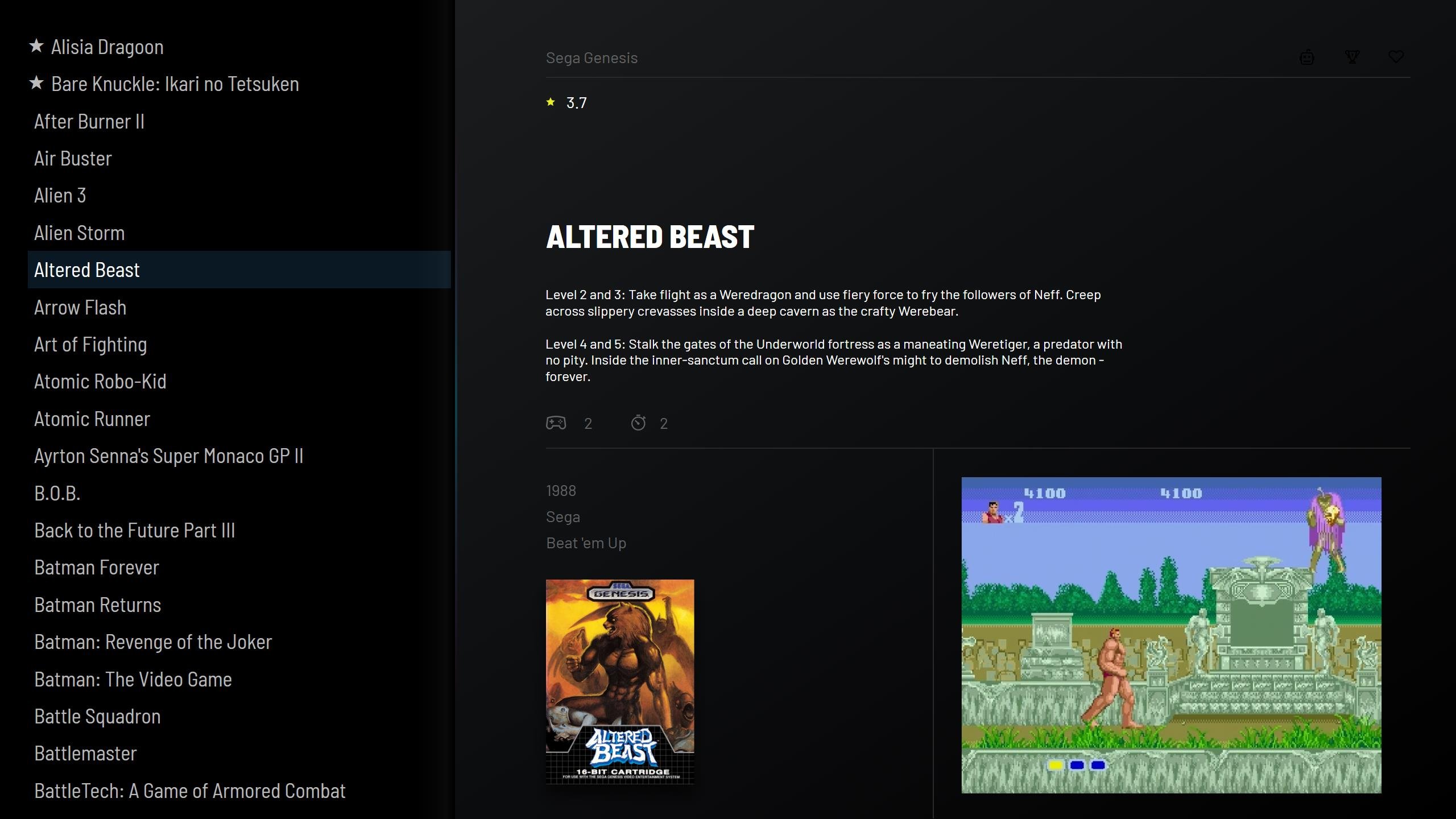Click the ALTERED BEAST title heading
1456x819 pixels.
[x=650, y=237]
